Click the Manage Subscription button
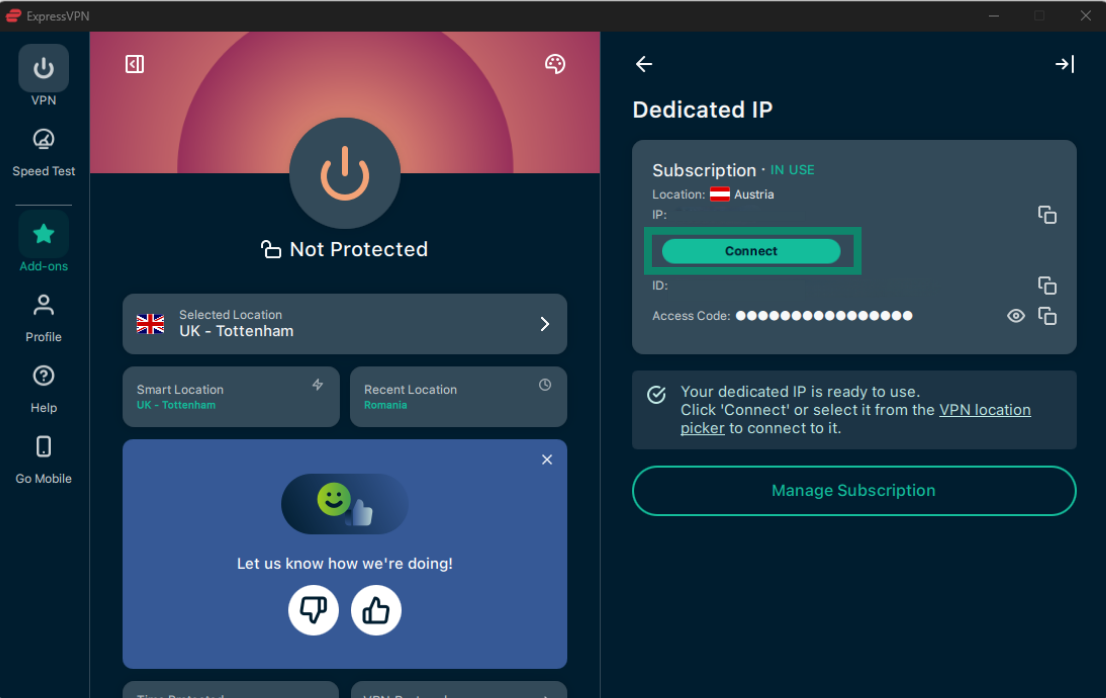This screenshot has height=698, width=1106. (854, 491)
